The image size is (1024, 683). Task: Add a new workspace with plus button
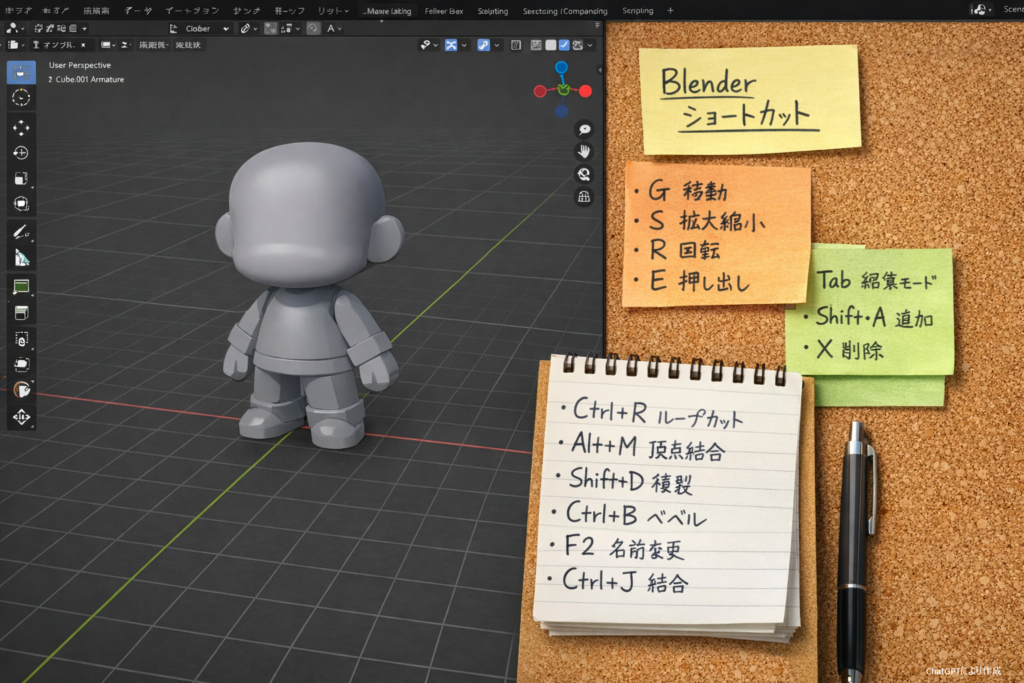point(670,11)
